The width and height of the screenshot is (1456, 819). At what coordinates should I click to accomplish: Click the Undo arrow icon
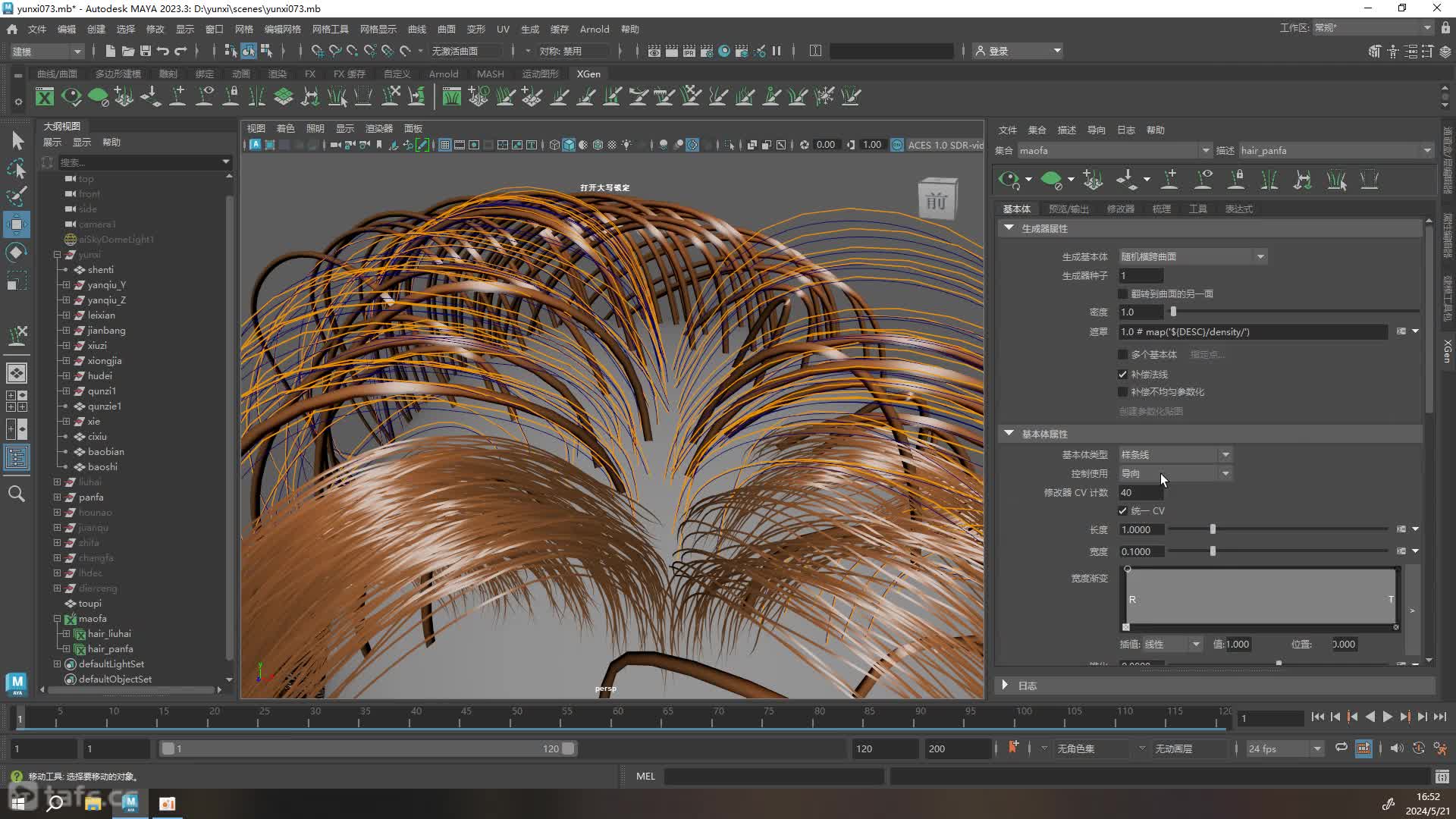(162, 51)
